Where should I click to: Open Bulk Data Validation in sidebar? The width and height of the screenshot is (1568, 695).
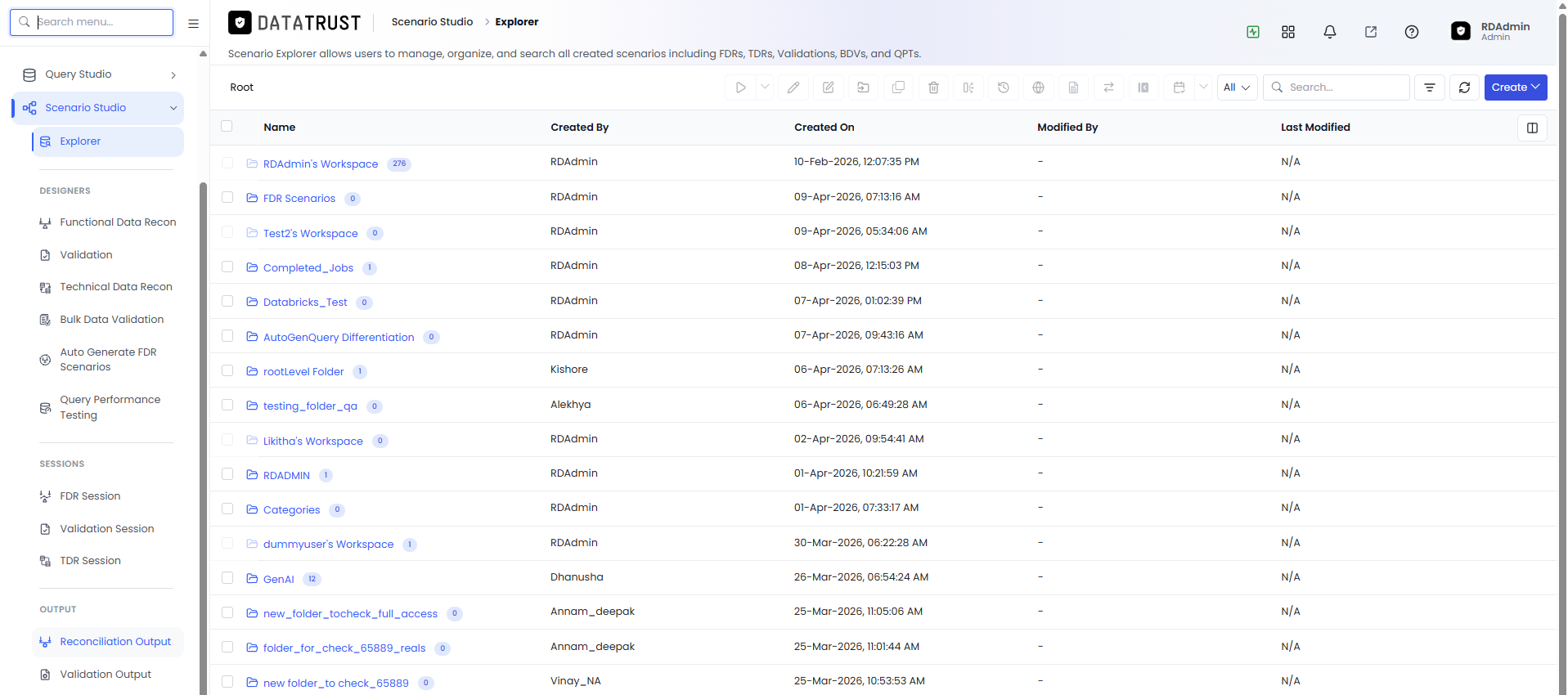108,320
